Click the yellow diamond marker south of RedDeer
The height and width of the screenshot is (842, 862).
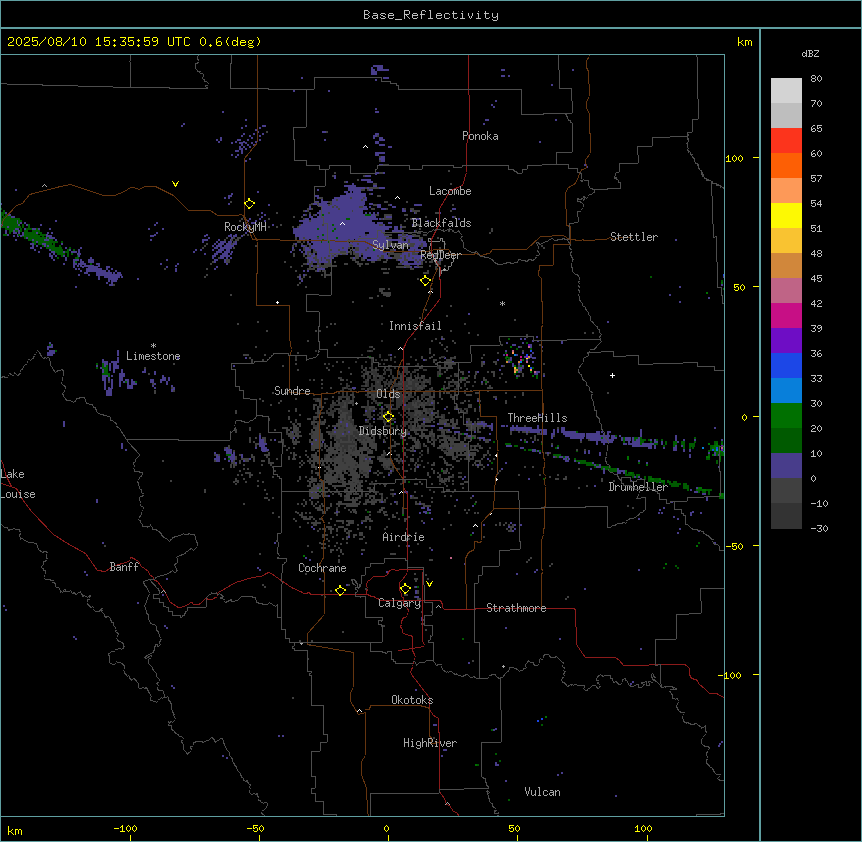tap(426, 281)
